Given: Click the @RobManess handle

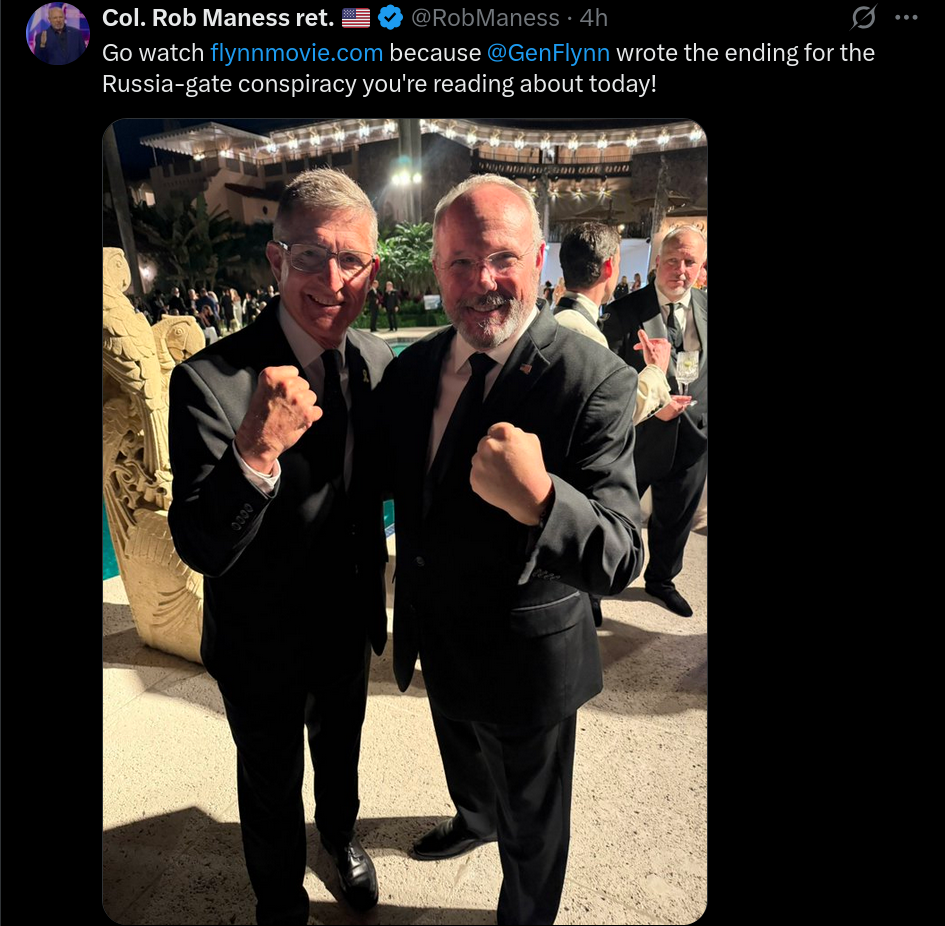Looking at the screenshot, I should click(x=485, y=18).
